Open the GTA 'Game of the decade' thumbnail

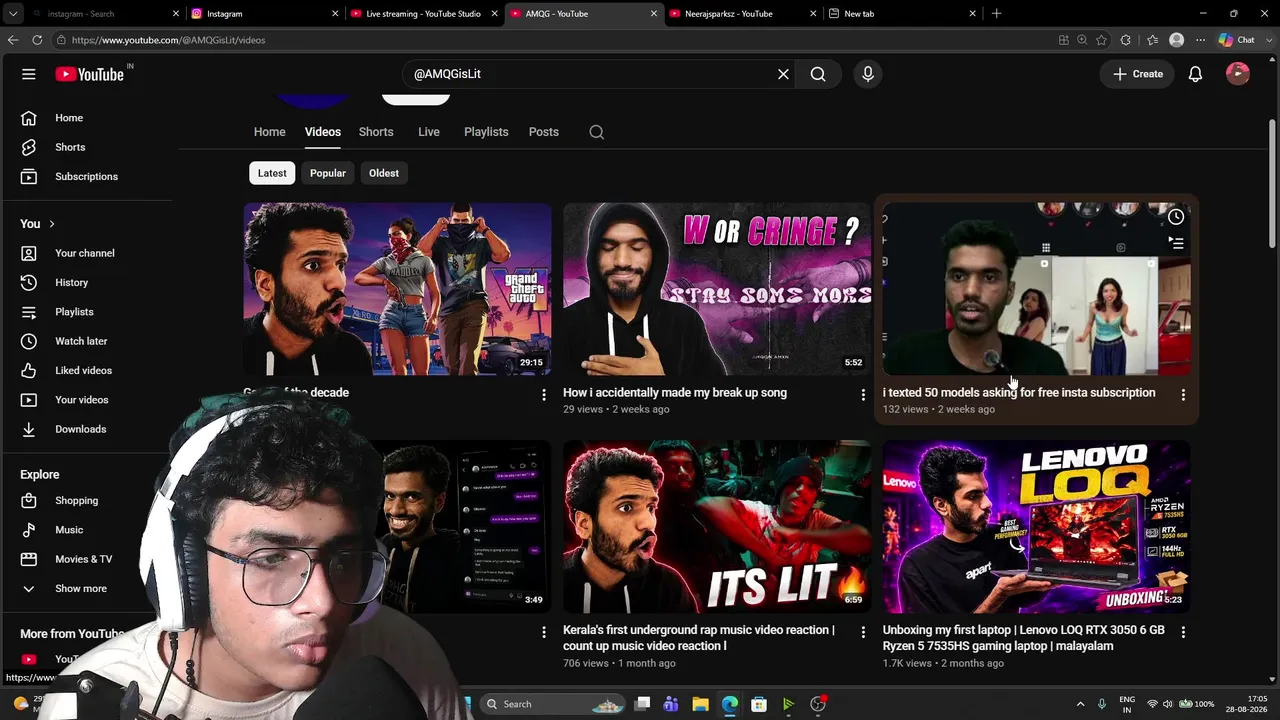(397, 289)
